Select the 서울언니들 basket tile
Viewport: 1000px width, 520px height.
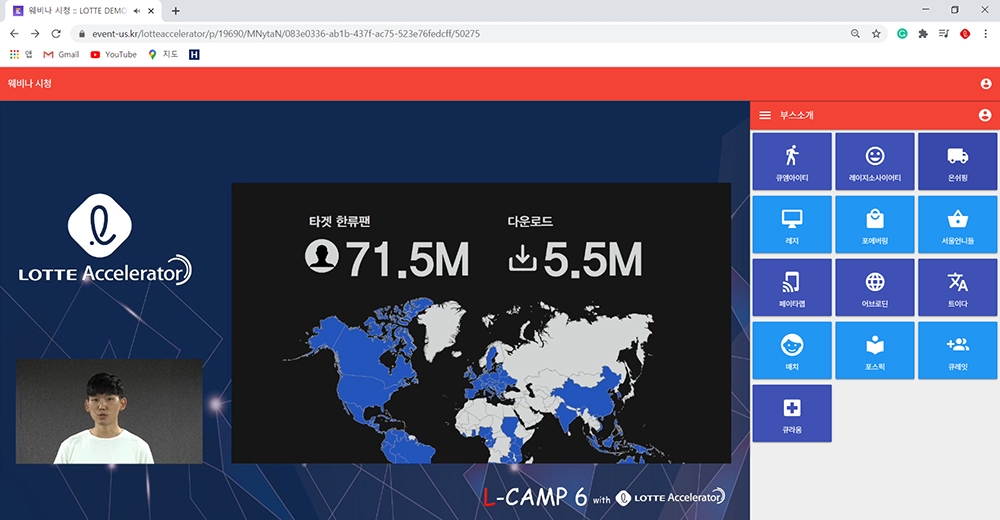pos(957,225)
